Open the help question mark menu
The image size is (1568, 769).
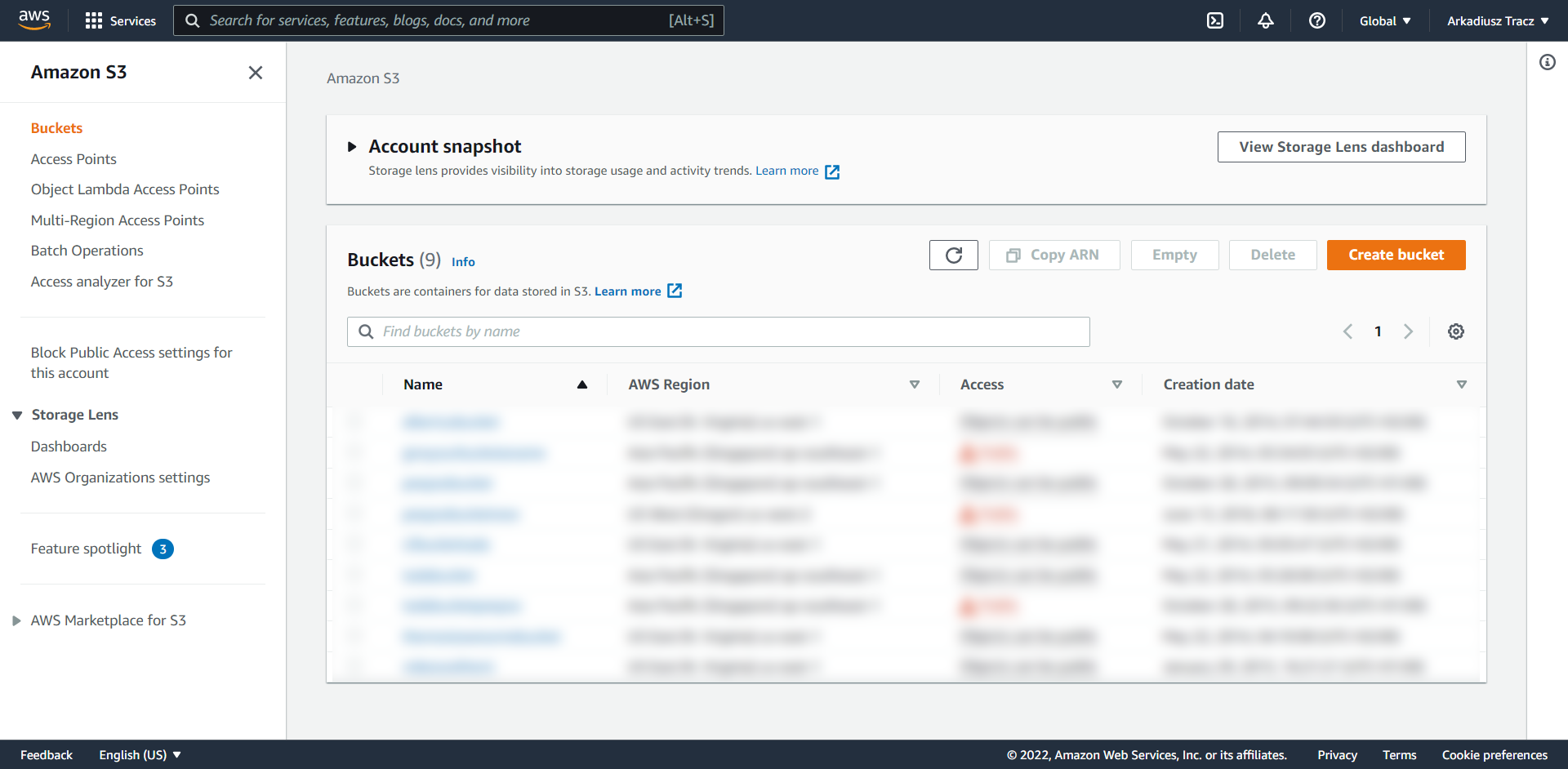click(x=1316, y=20)
